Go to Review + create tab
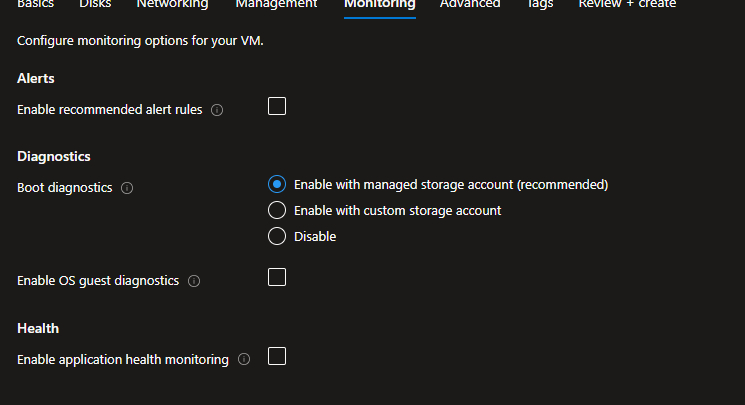 coord(627,5)
